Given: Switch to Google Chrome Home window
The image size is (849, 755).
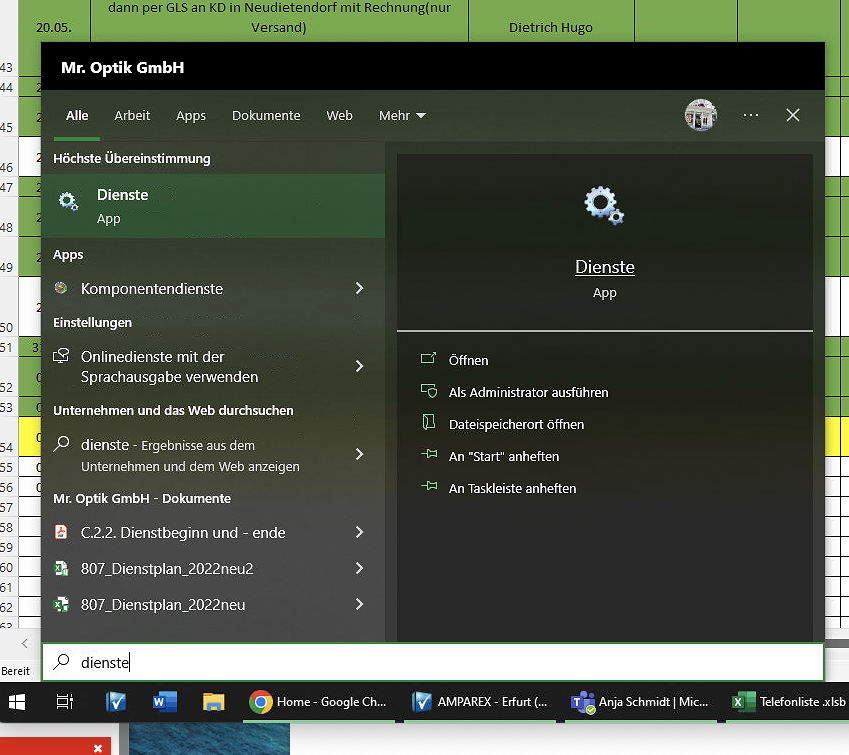Looking at the screenshot, I should (318, 702).
